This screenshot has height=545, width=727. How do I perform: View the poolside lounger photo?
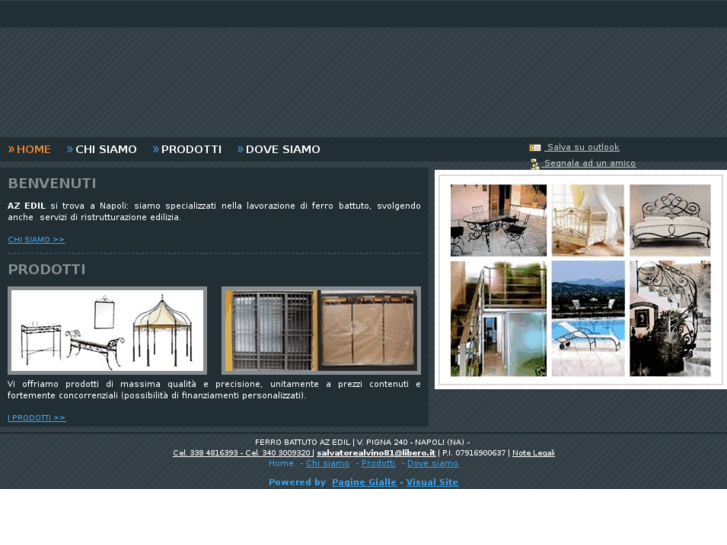click(588, 319)
